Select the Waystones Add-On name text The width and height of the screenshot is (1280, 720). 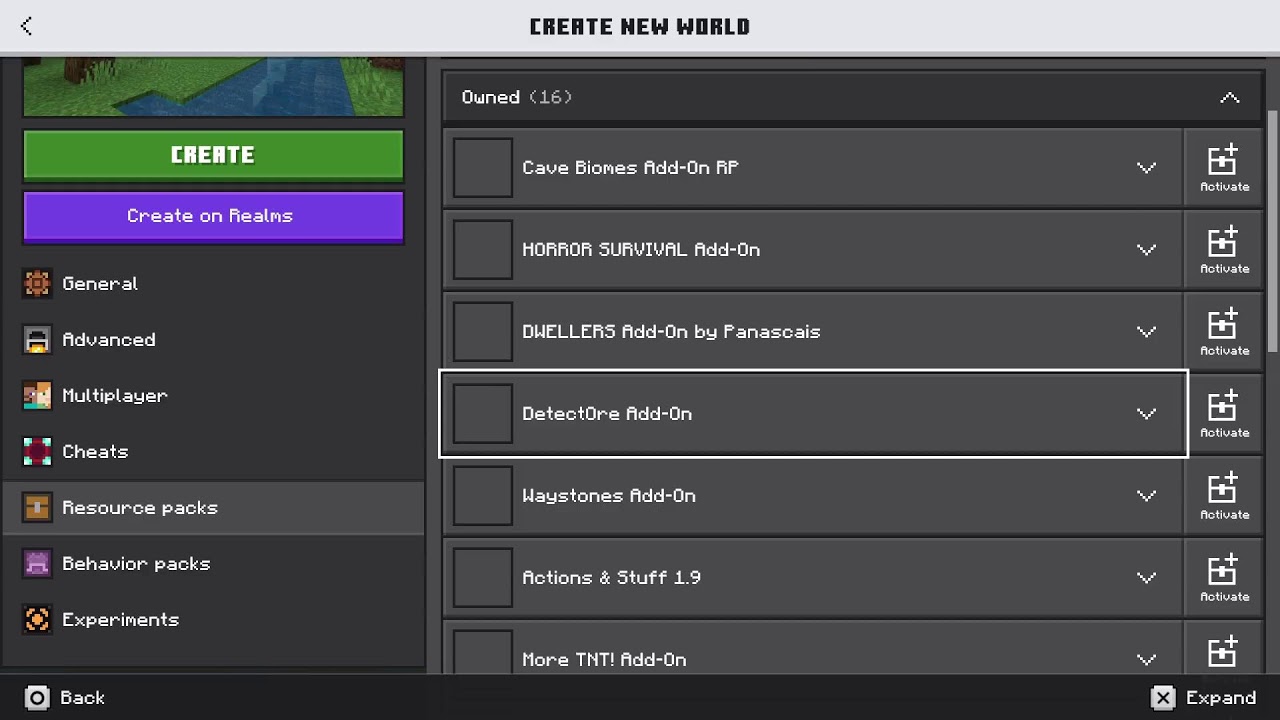click(608, 496)
